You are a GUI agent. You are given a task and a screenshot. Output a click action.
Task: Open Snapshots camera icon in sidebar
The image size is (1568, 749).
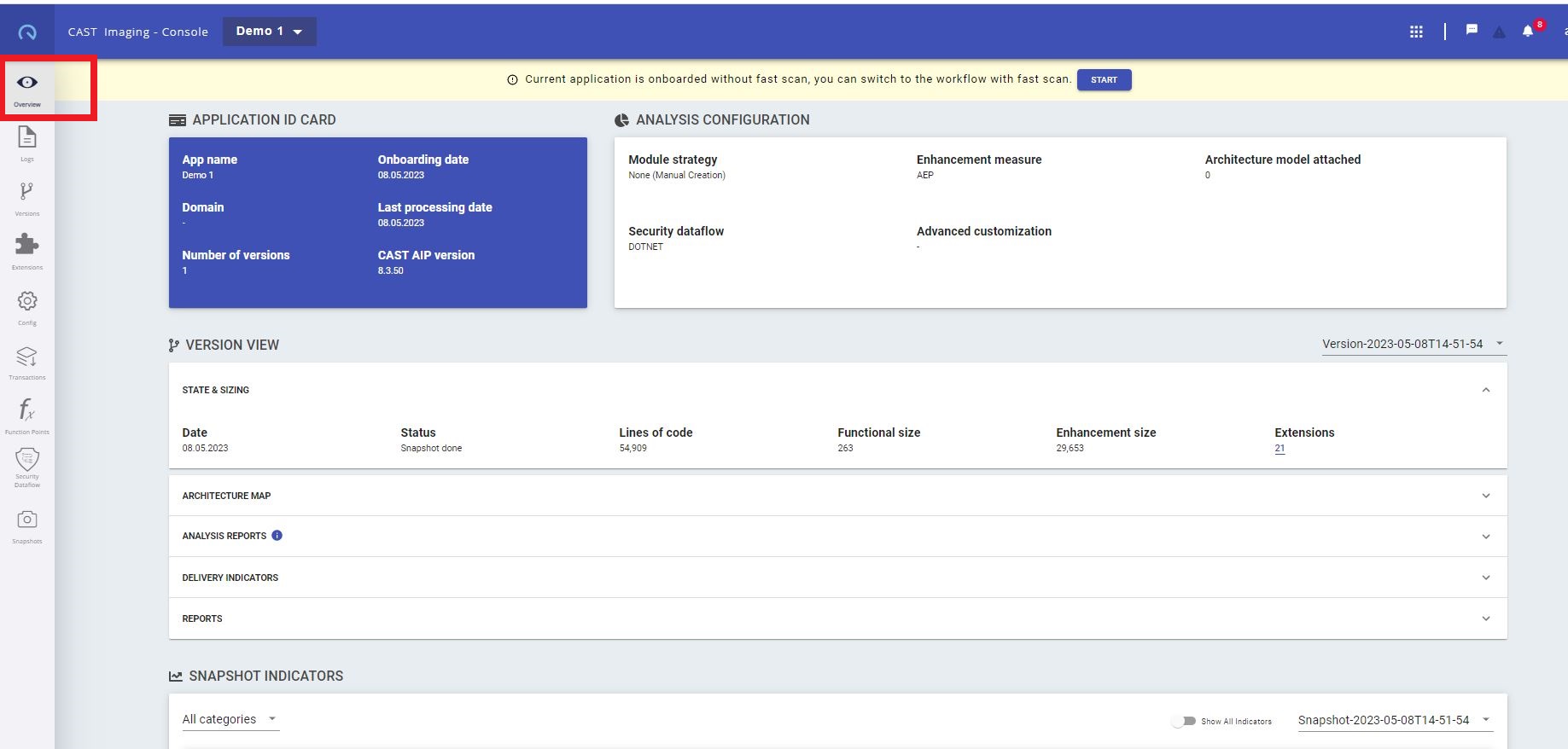[x=27, y=520]
